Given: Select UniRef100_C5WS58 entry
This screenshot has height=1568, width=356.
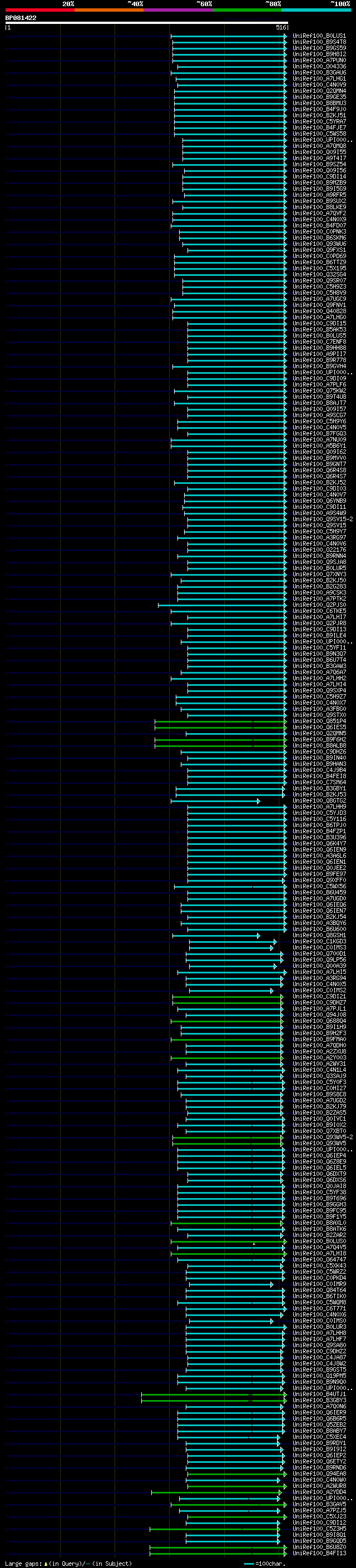Looking at the screenshot, I should (x=319, y=134).
